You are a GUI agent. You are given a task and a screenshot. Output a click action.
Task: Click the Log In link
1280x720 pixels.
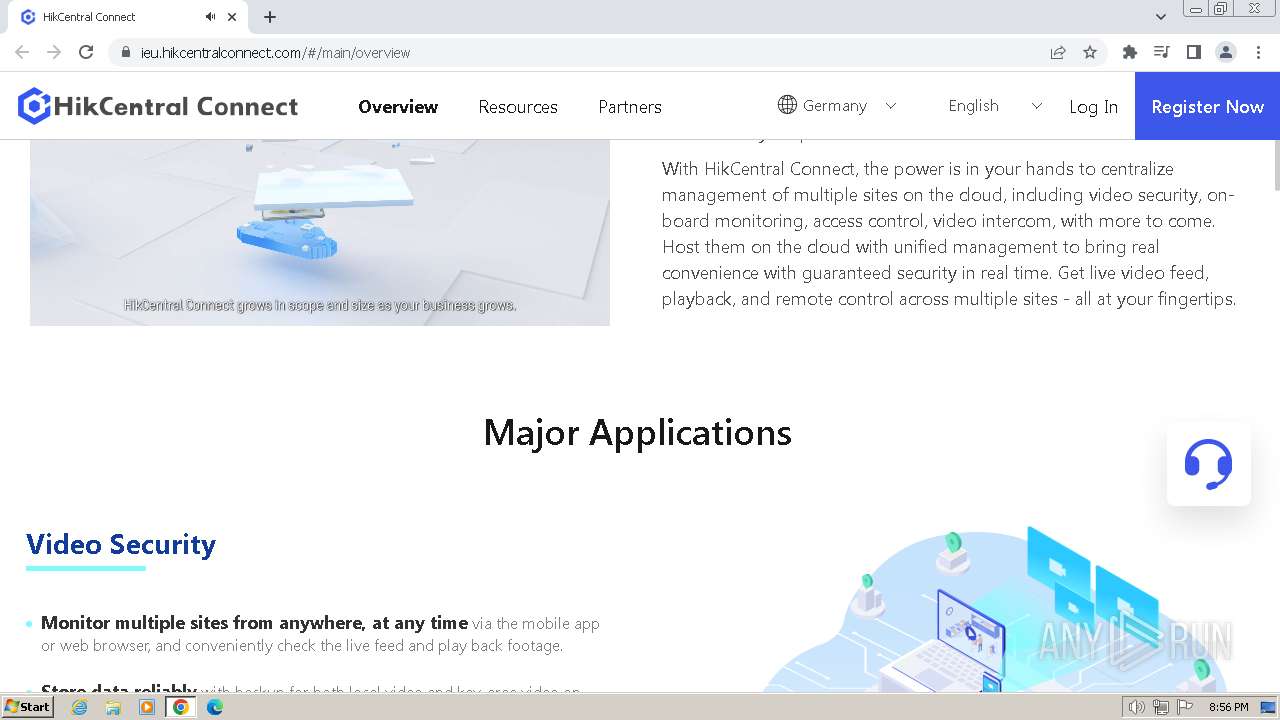point(1093,106)
